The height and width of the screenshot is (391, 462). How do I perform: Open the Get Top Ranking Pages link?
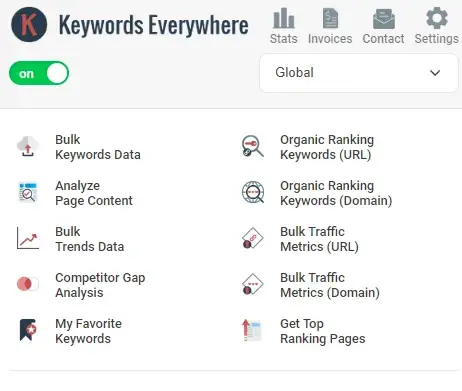(323, 331)
